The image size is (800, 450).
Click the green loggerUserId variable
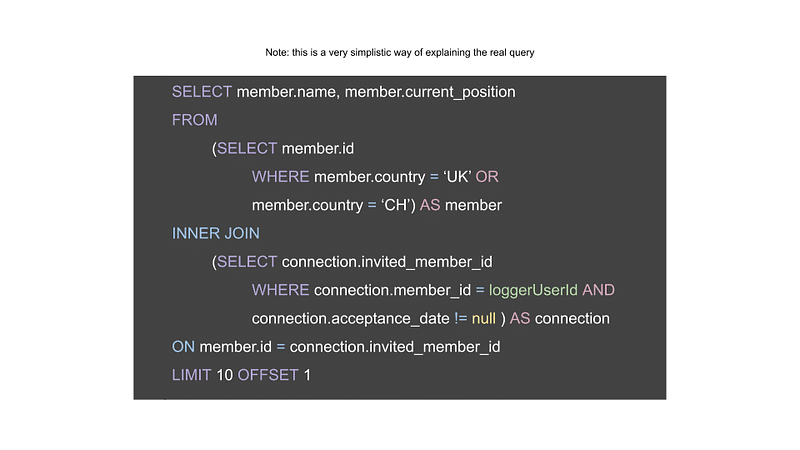point(533,290)
